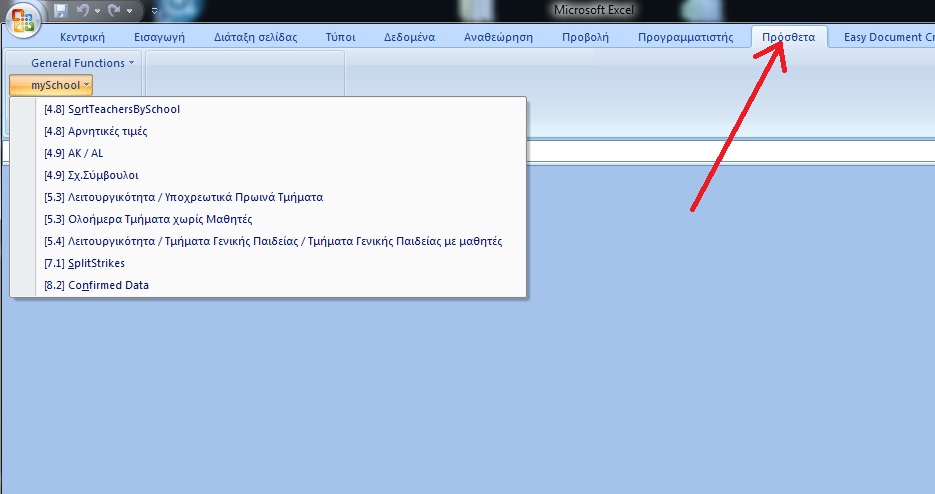Go to the Διάταξη σελίδας tab

255,38
